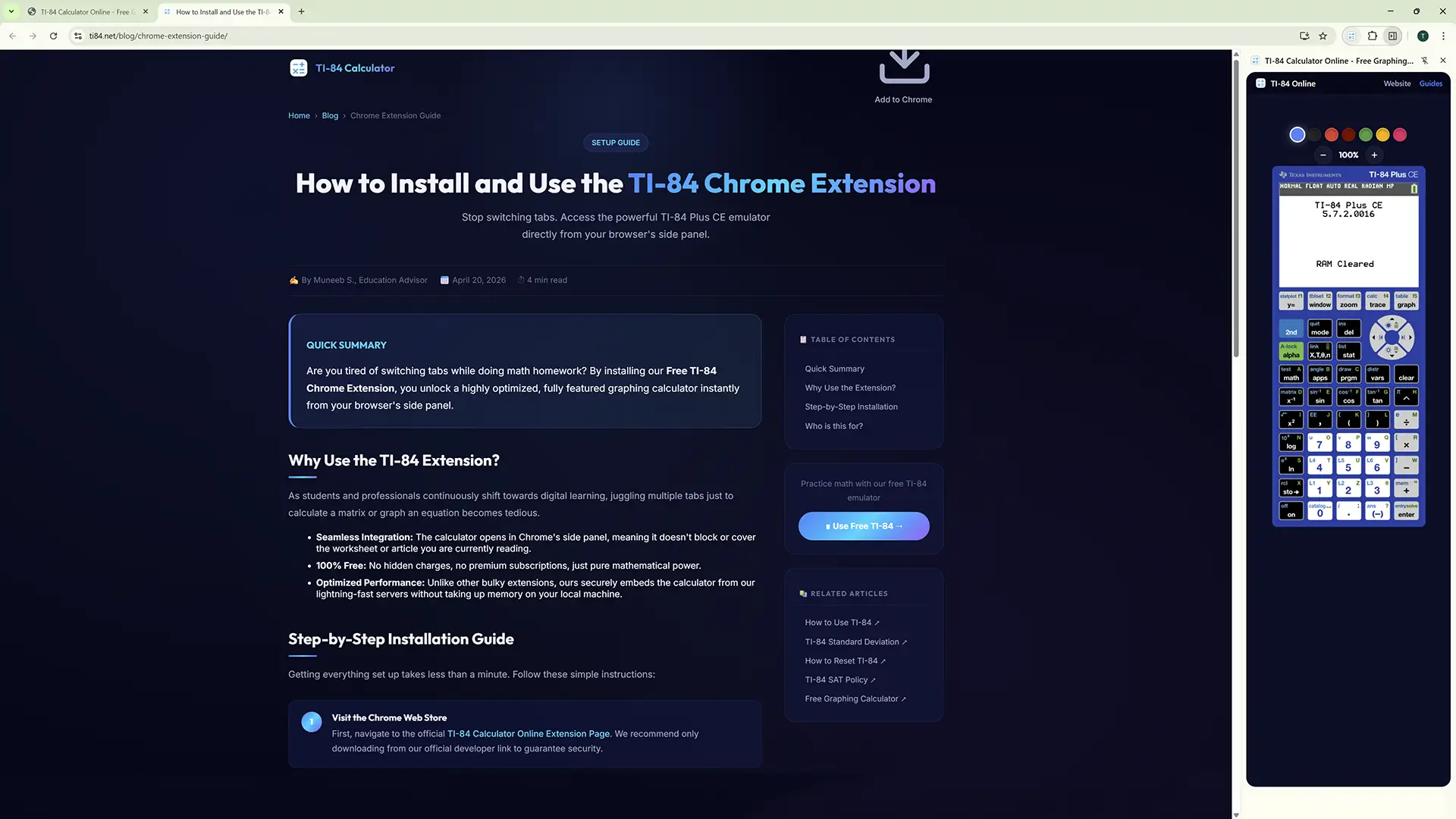Bookmark this page with the star icon
Image resolution: width=1456 pixels, height=819 pixels.
(x=1323, y=36)
